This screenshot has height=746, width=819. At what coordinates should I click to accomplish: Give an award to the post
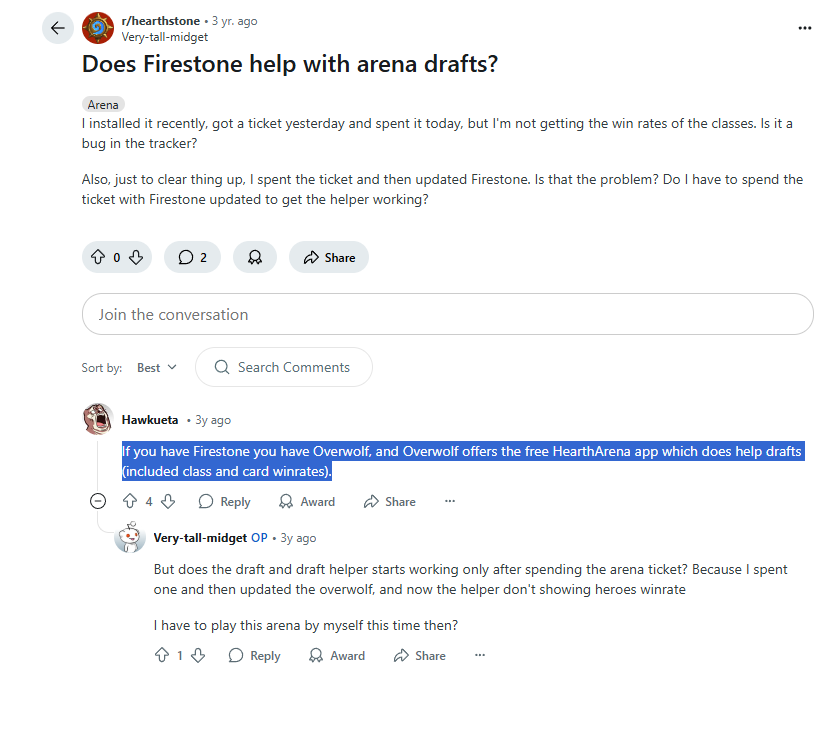255,257
